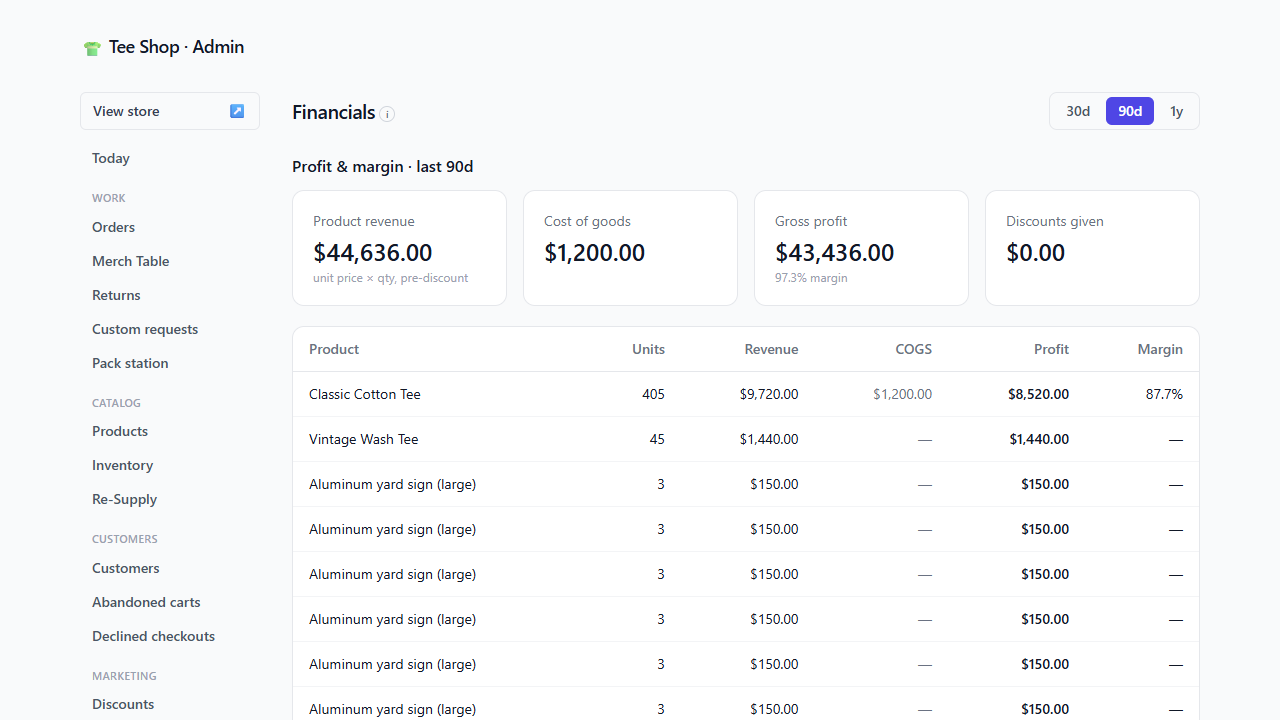Click the Product revenue card
The width and height of the screenshot is (1280, 720).
399,248
